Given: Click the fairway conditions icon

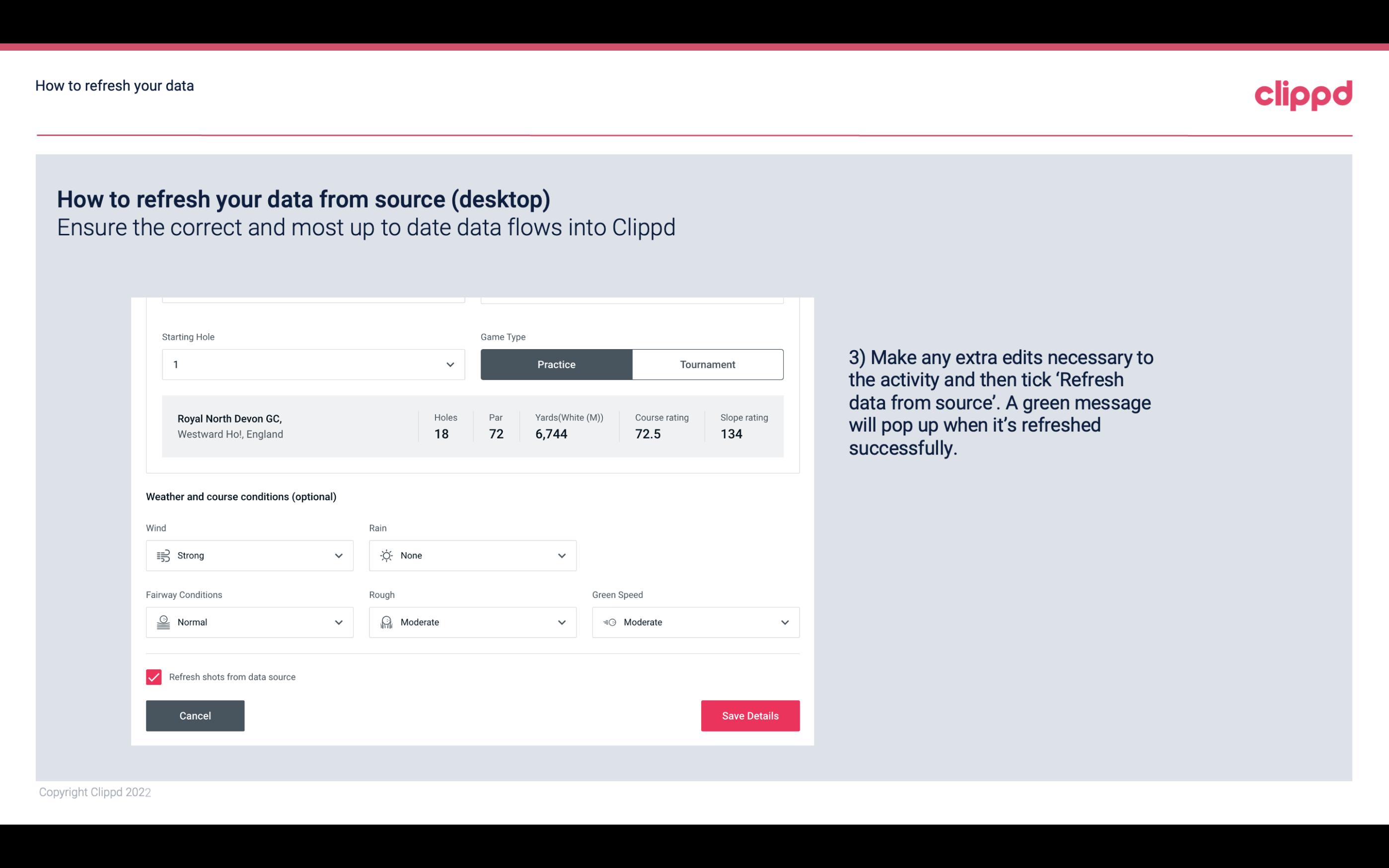Looking at the screenshot, I should pyautogui.click(x=162, y=622).
